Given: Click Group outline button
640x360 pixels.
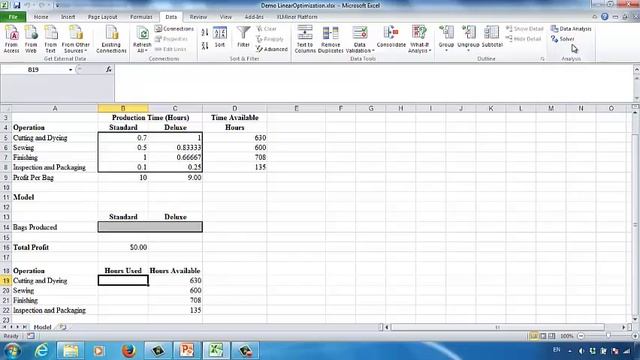Looking at the screenshot, I should click(x=446, y=38).
